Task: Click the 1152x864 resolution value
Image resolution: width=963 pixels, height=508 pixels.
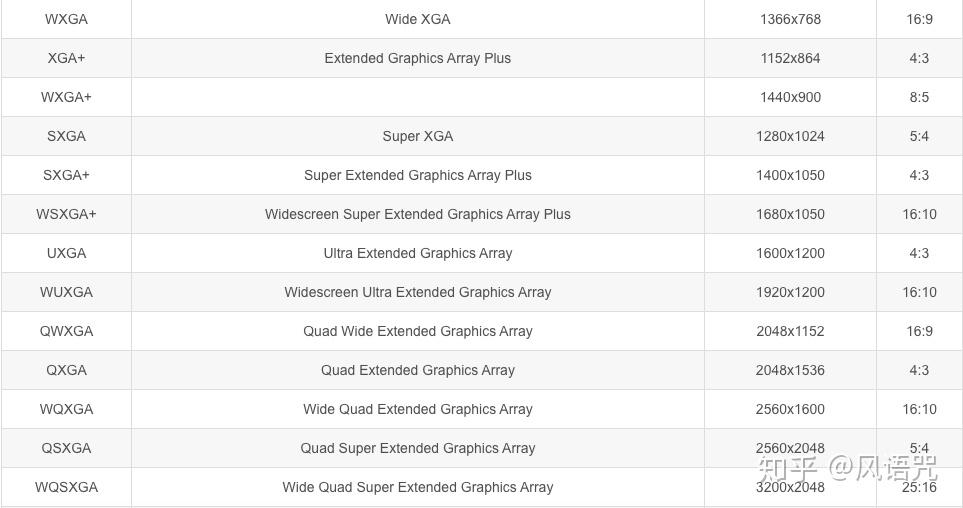Action: [x=790, y=58]
